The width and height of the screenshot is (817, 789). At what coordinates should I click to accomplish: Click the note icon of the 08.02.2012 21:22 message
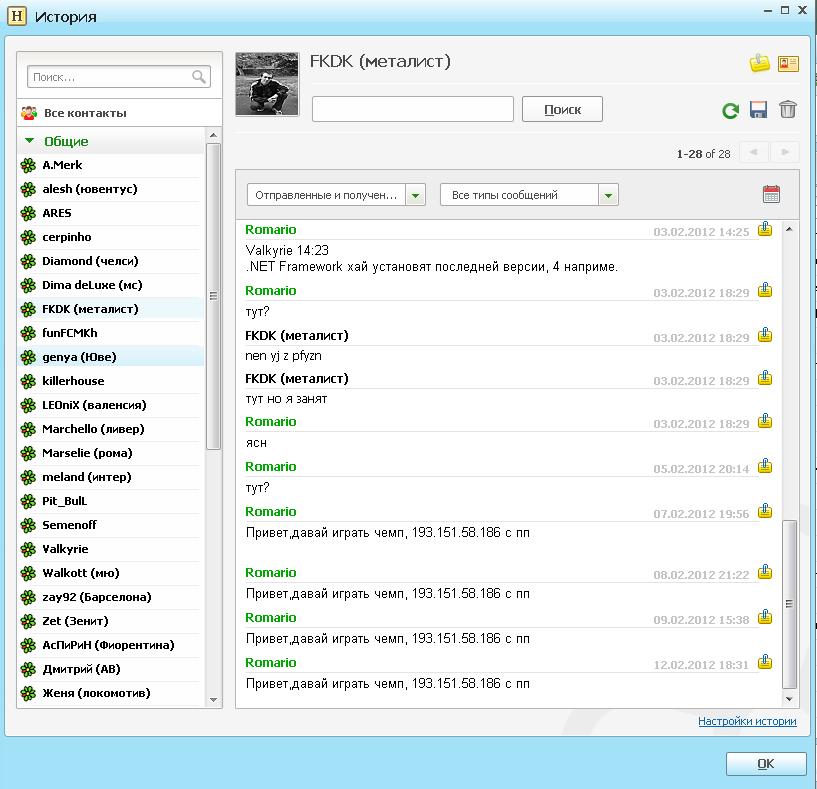pyautogui.click(x=765, y=572)
